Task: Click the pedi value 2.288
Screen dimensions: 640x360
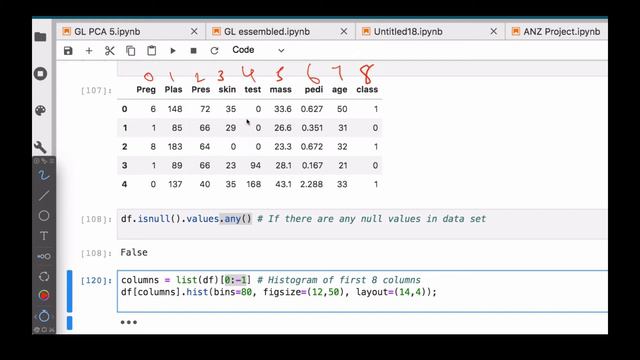Action: point(312,184)
